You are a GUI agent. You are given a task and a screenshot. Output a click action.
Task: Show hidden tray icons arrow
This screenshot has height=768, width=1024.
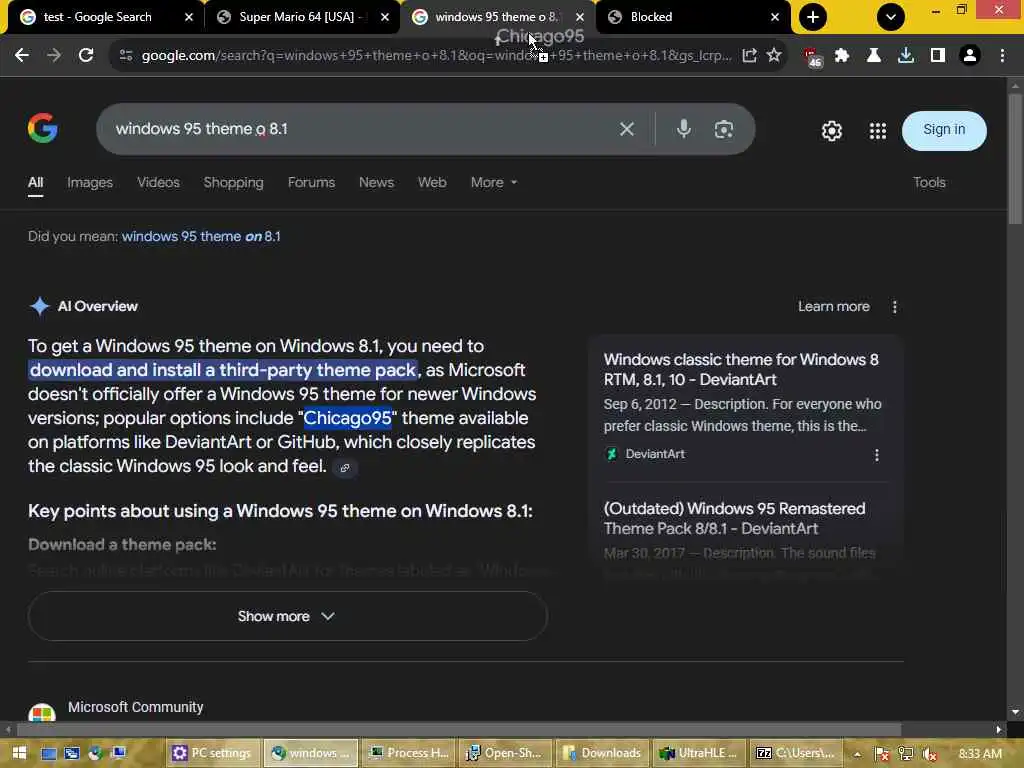tap(857, 754)
